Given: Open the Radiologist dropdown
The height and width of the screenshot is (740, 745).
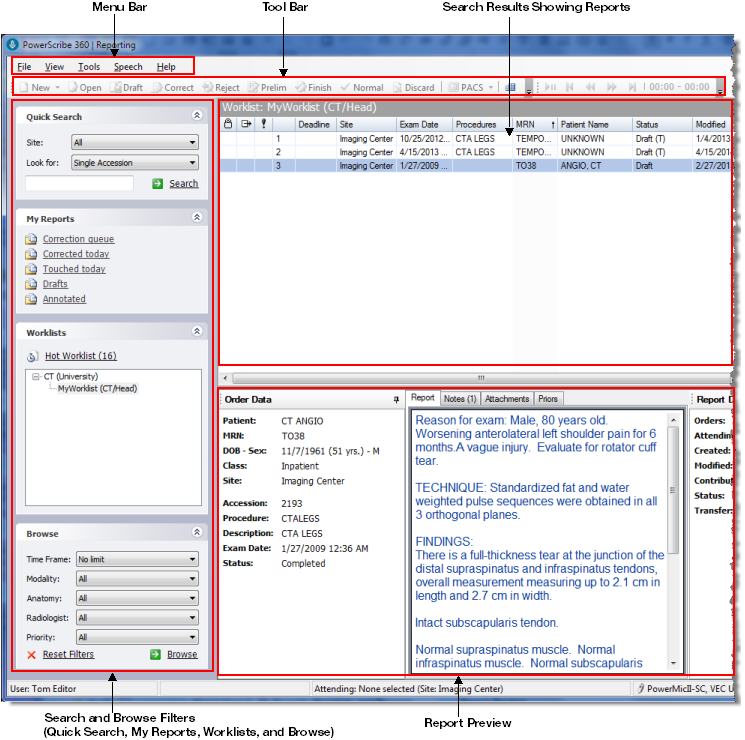Looking at the screenshot, I should tap(137, 618).
